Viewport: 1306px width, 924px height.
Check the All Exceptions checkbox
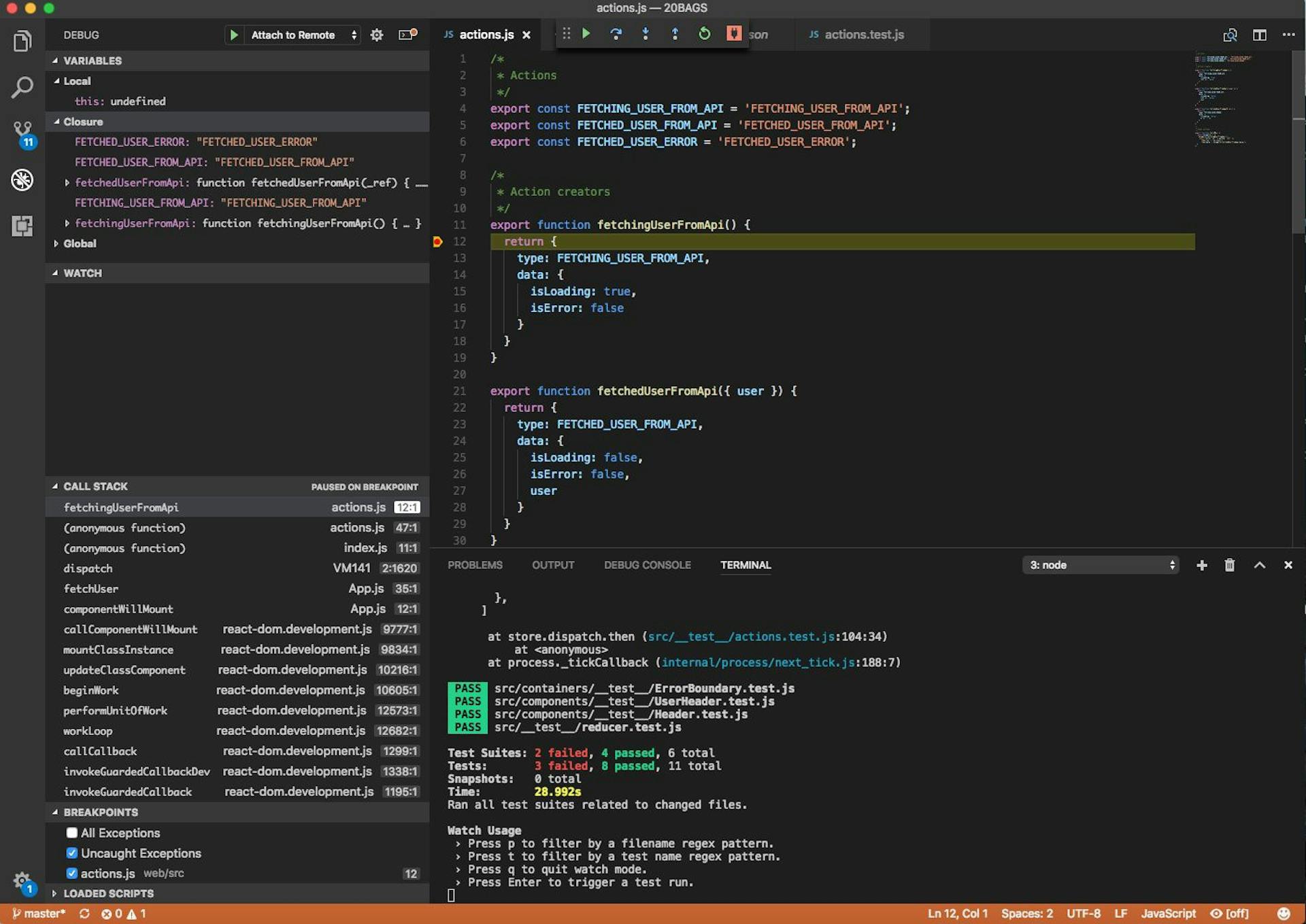click(71, 832)
